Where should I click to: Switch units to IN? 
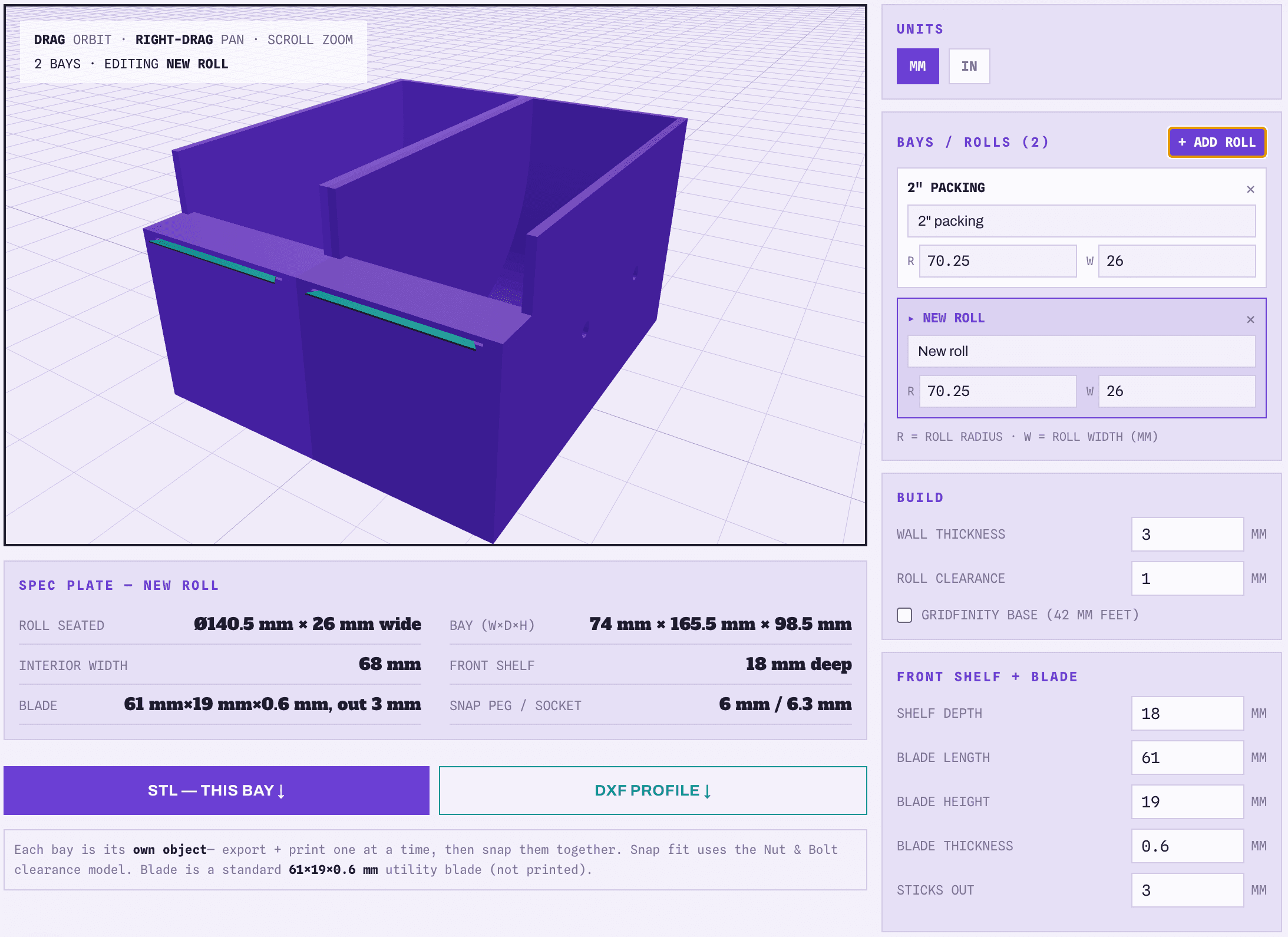(x=969, y=67)
